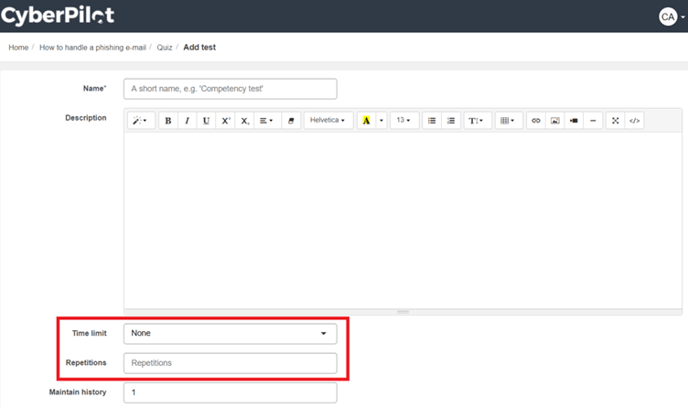Insert an unordered bullet list

432,121
